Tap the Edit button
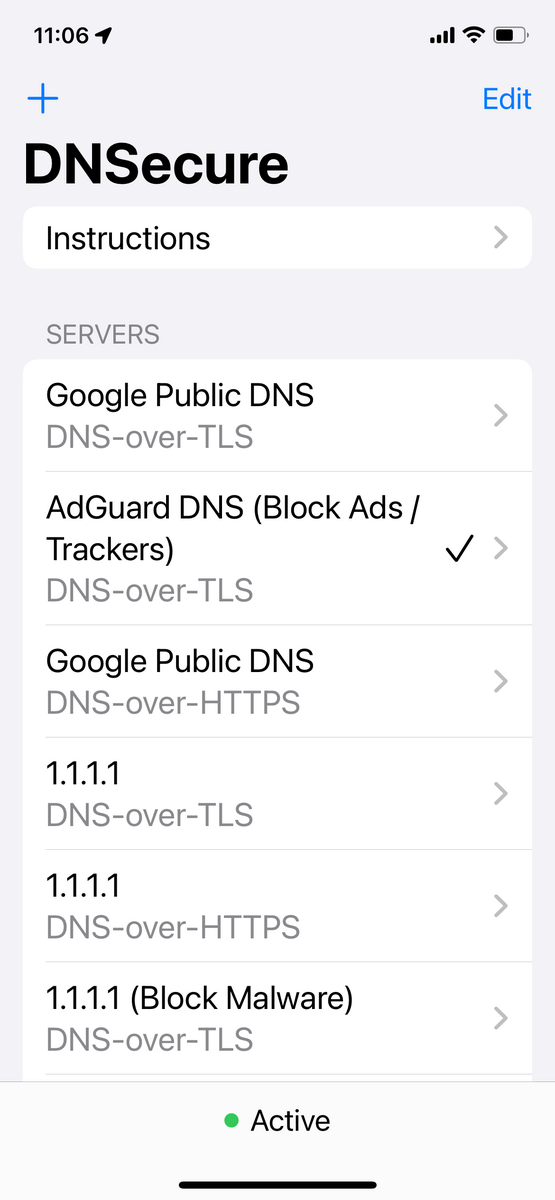The height and width of the screenshot is (1200, 555). 507,99
